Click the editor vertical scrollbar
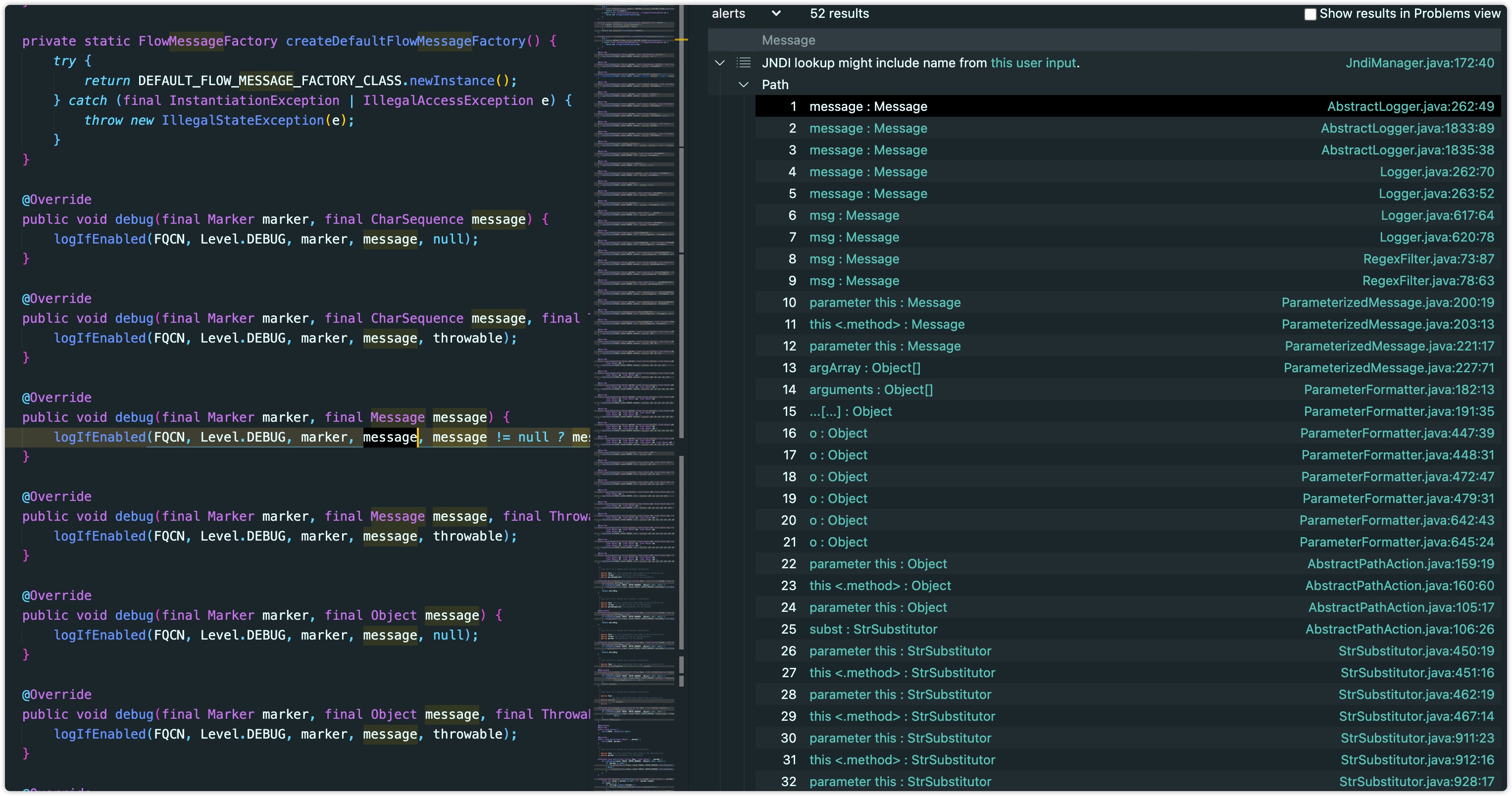The height and width of the screenshot is (796, 1512). point(681,398)
